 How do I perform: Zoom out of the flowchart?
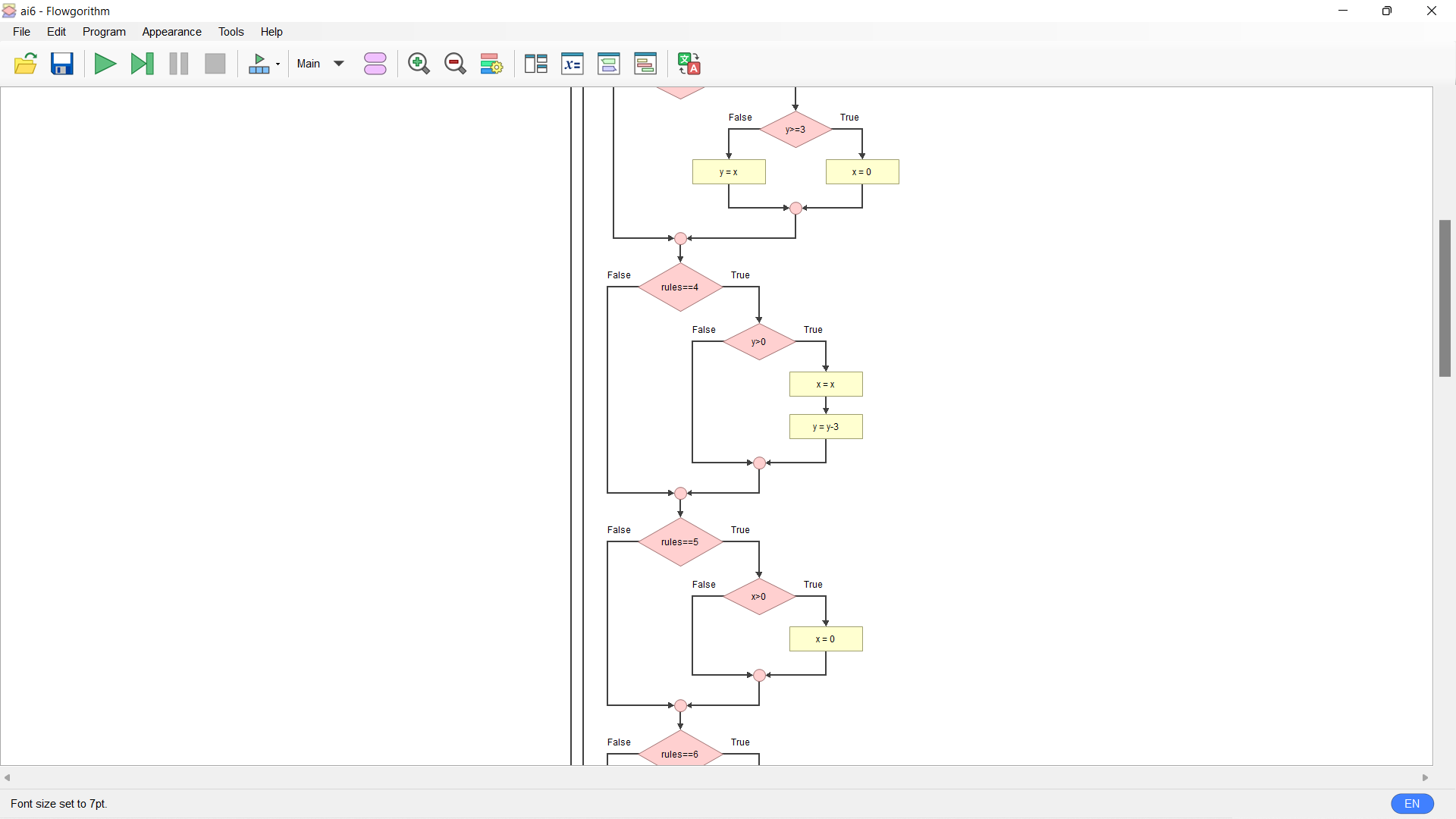(x=455, y=64)
